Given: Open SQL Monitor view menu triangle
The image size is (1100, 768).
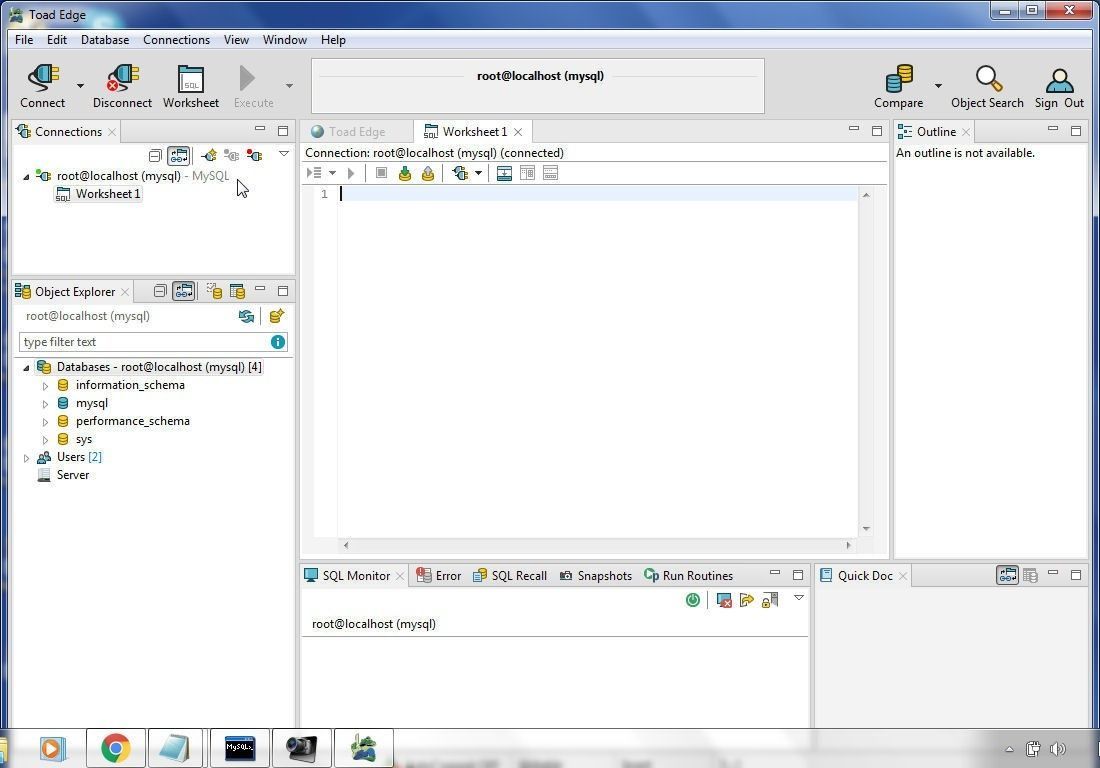Looking at the screenshot, I should pos(798,598).
